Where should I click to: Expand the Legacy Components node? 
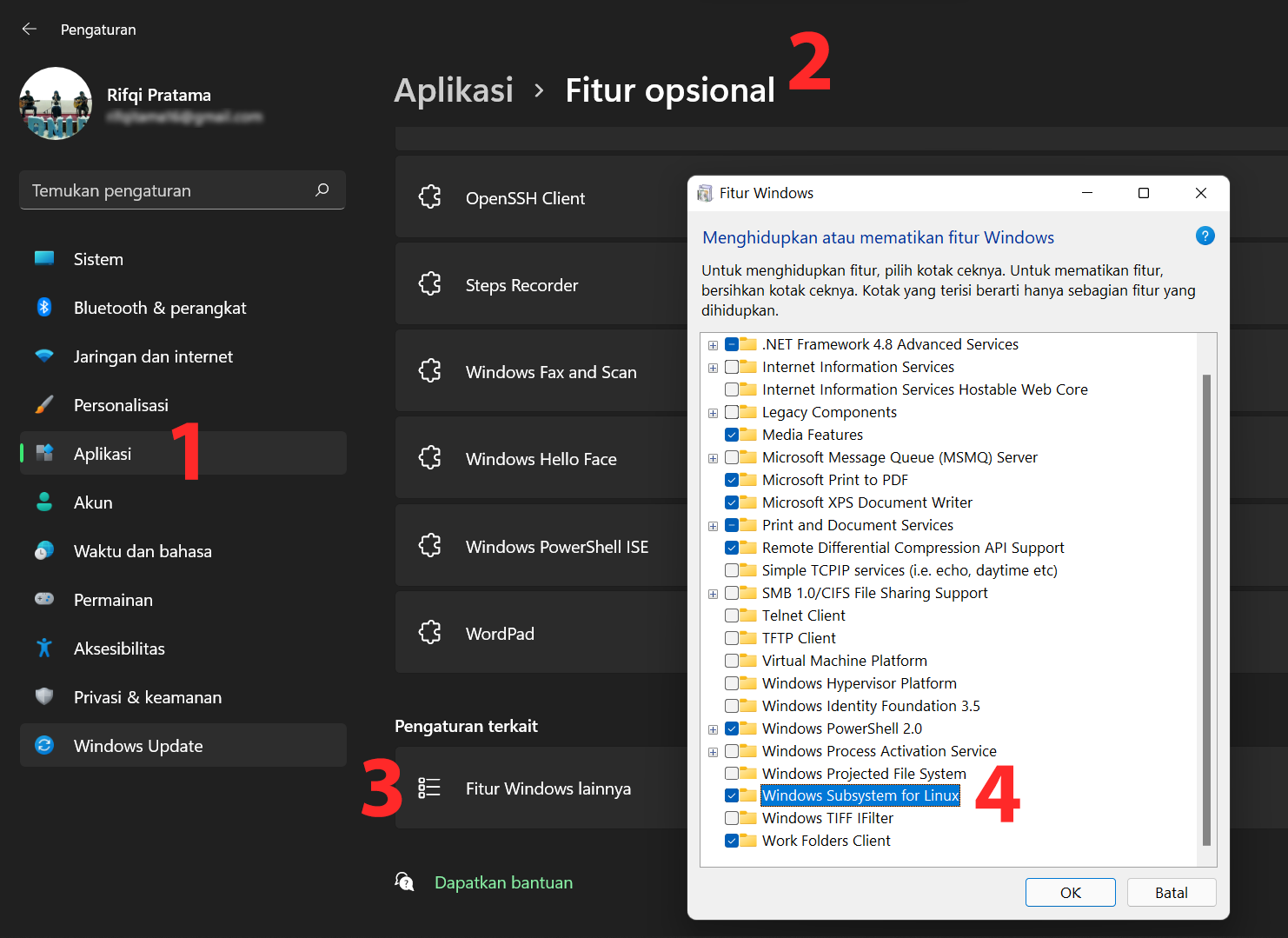(714, 413)
